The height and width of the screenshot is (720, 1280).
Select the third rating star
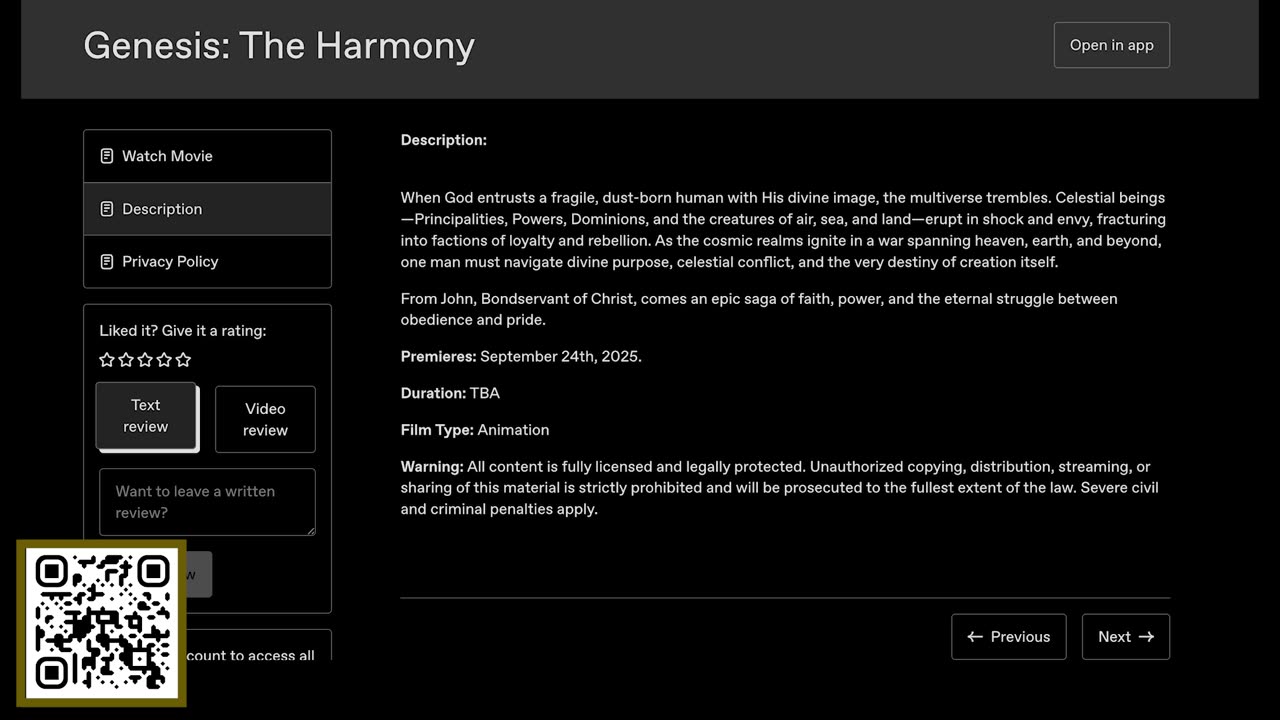pos(145,360)
